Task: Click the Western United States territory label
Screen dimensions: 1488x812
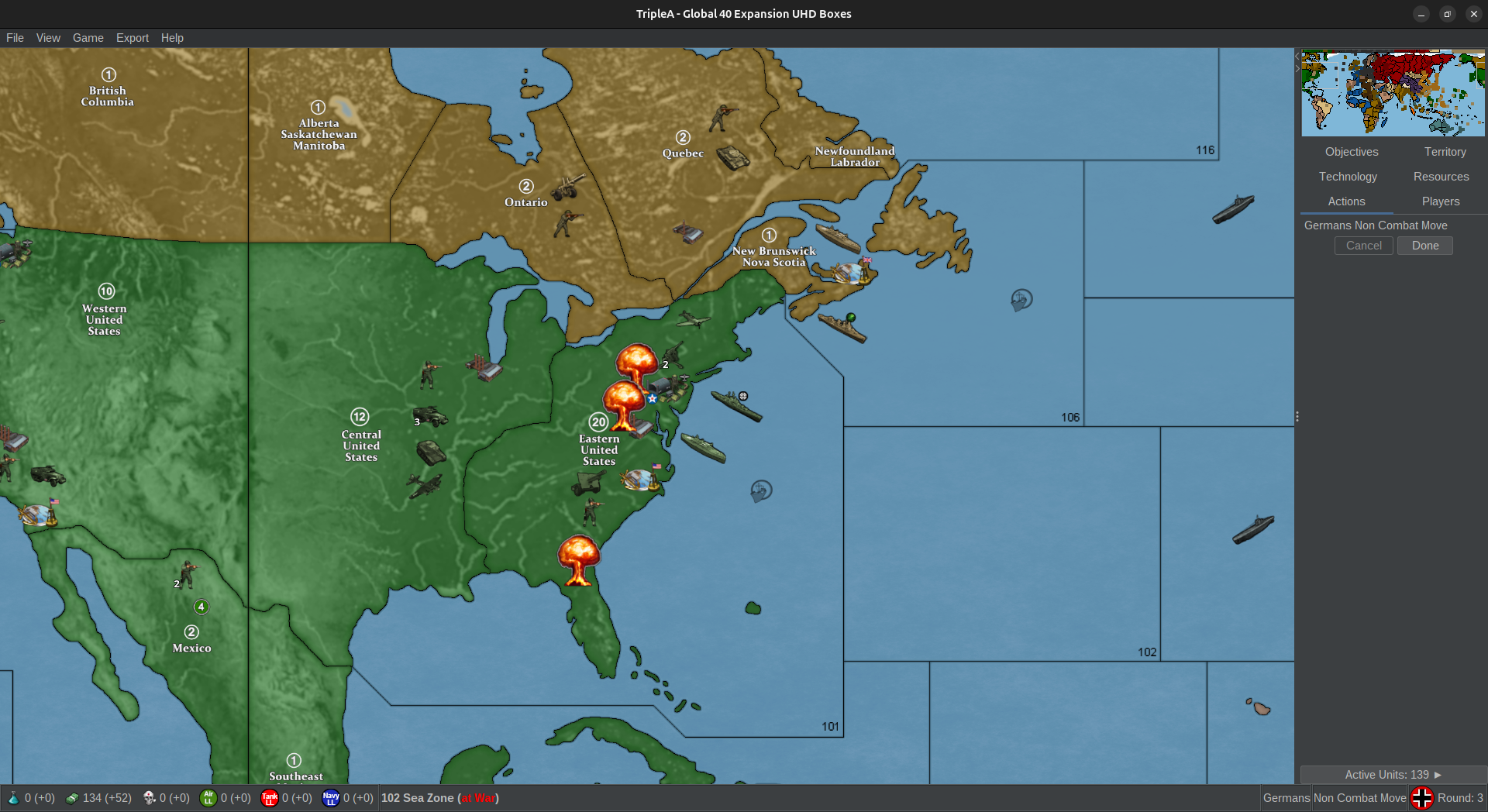Action: point(104,319)
